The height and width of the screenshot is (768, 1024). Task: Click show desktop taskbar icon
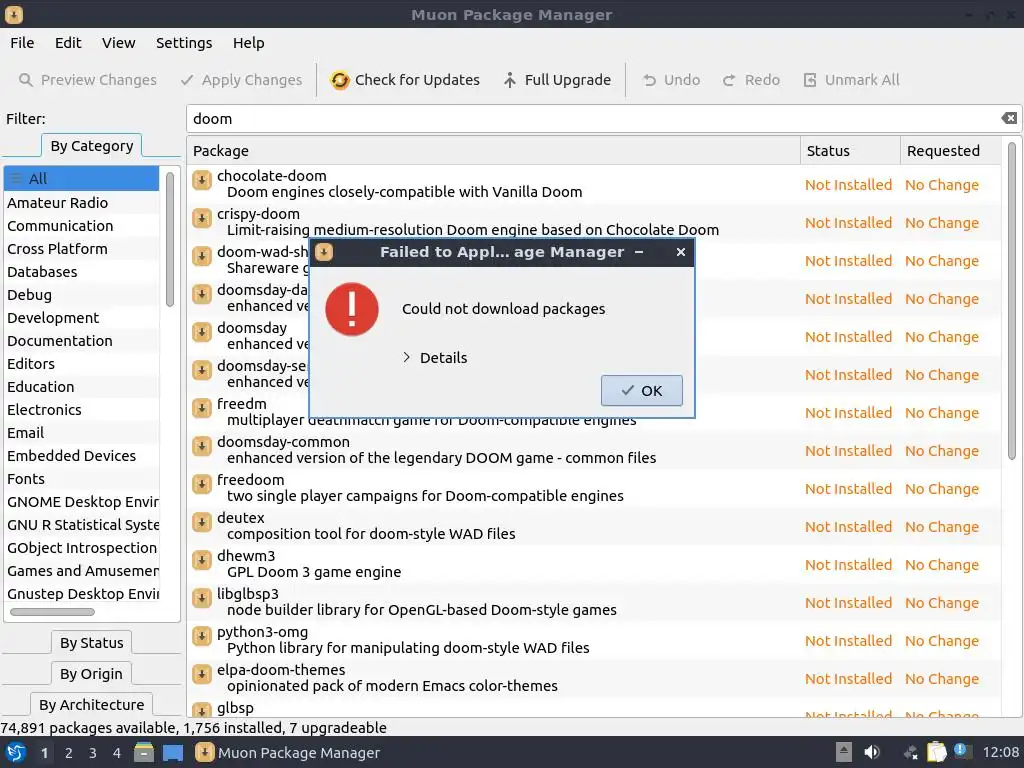tap(173, 753)
